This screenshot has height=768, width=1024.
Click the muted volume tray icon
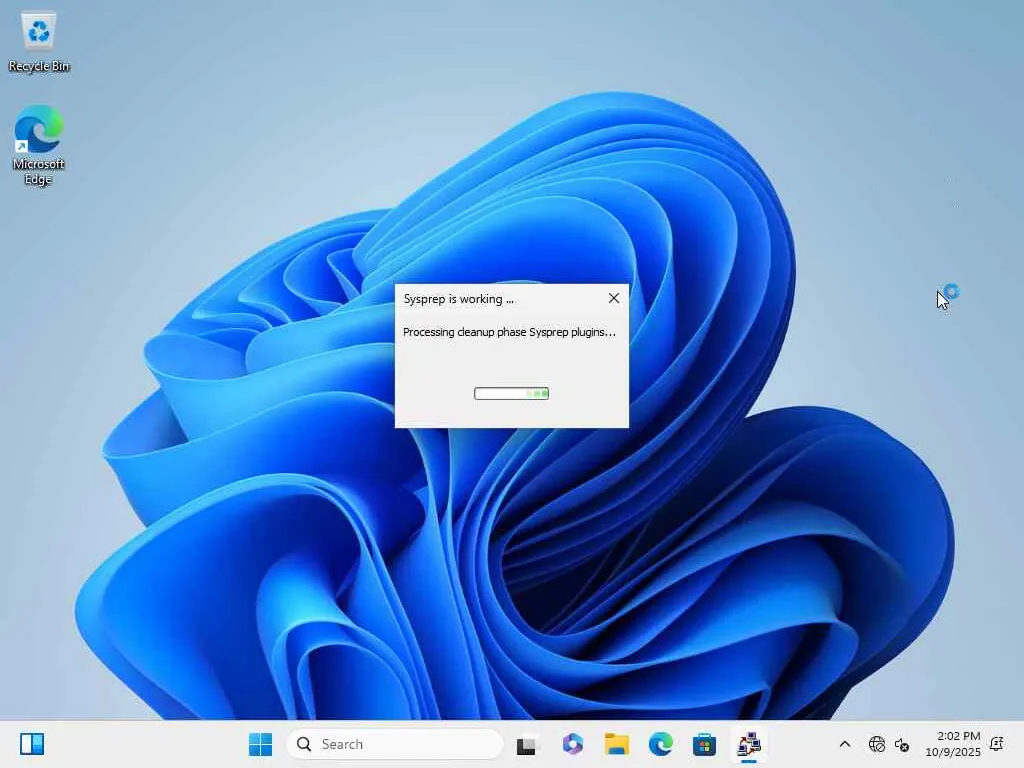click(x=902, y=744)
